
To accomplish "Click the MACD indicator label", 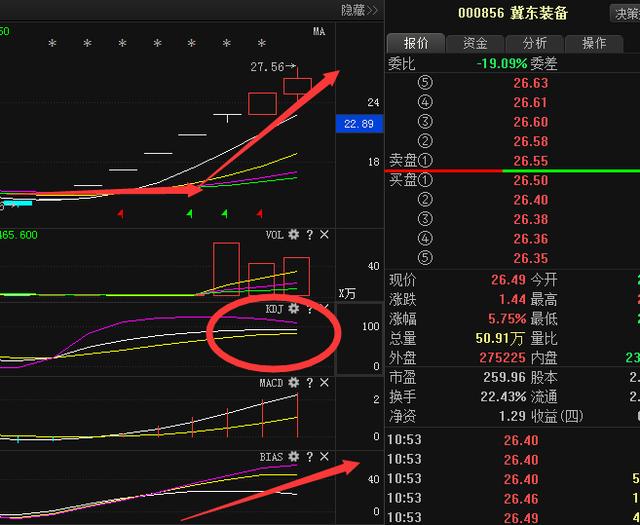I will tap(271, 383).
